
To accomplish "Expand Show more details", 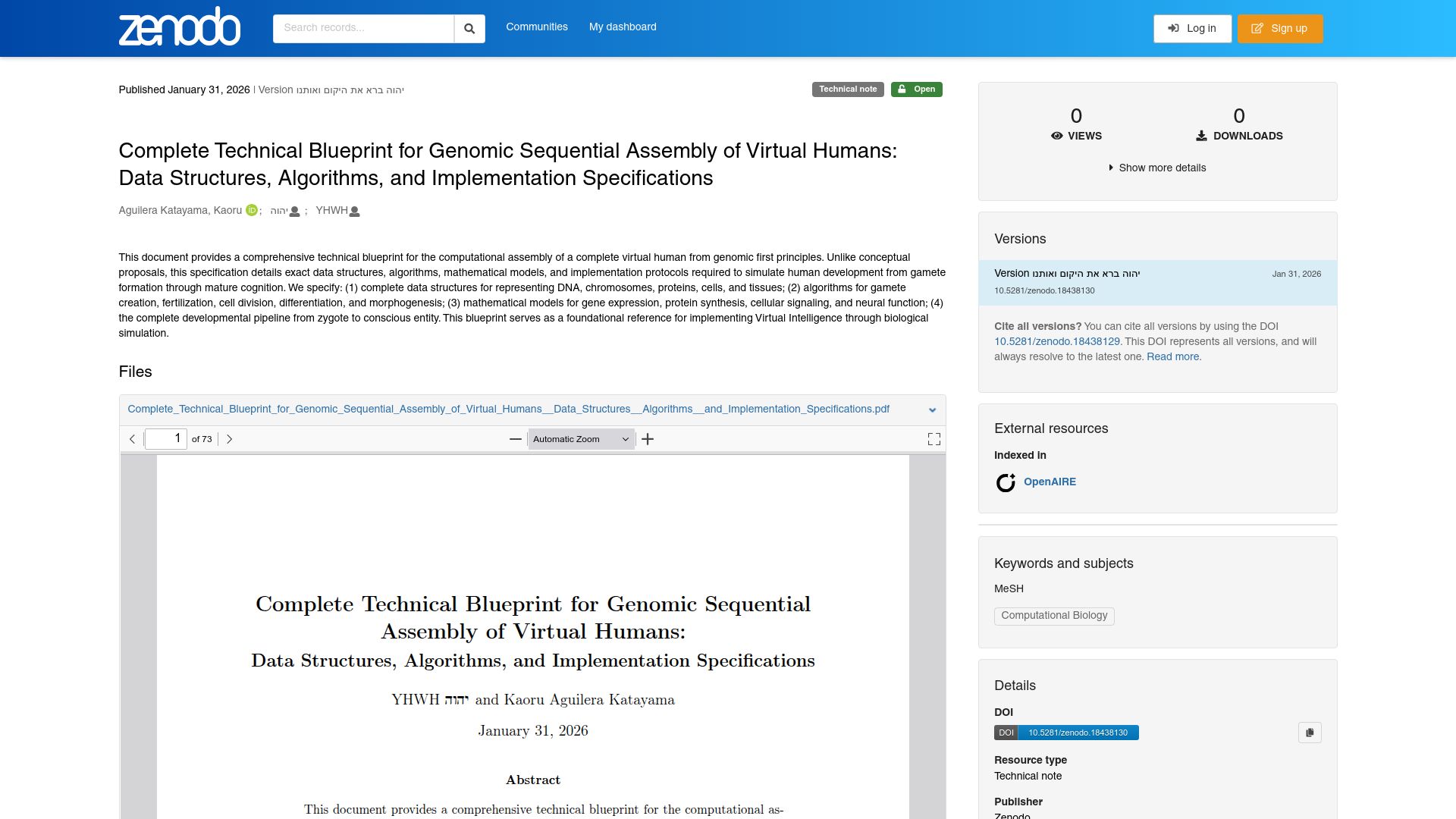I will [1157, 168].
